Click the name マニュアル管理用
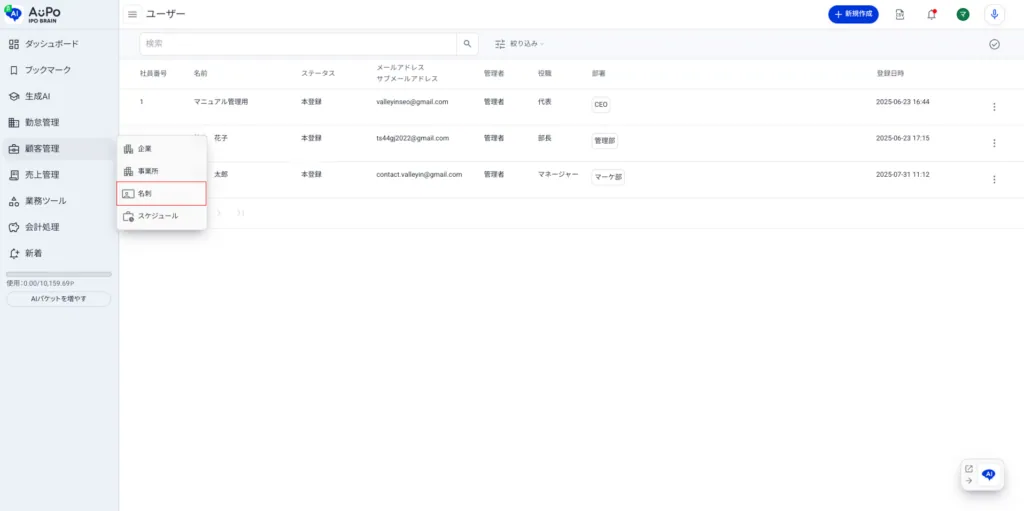The image size is (1024, 511). pyautogui.click(x=221, y=102)
